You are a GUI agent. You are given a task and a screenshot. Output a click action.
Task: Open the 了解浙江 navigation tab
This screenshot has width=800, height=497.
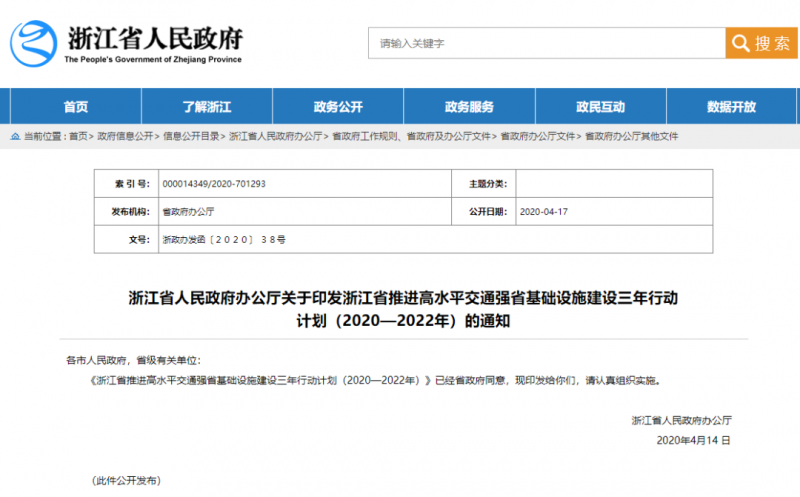pyautogui.click(x=206, y=107)
